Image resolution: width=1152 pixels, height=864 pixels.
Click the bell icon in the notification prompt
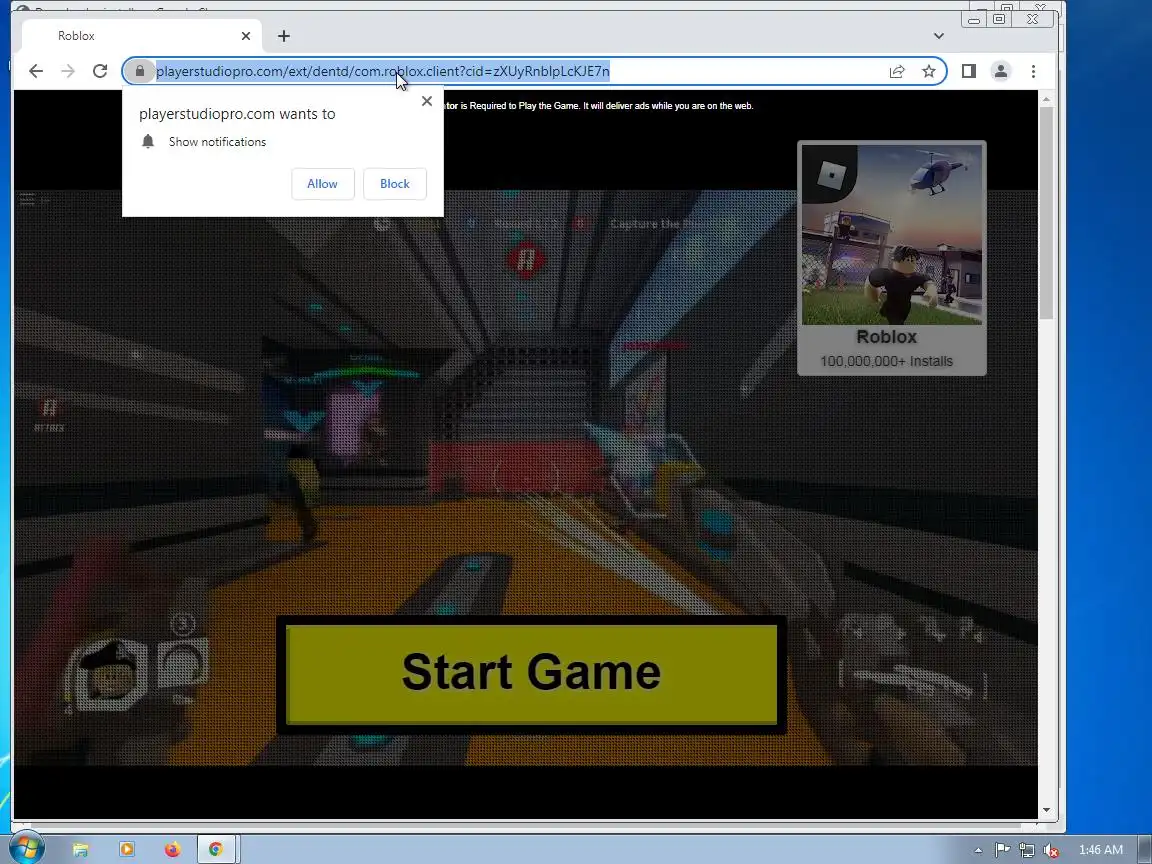tap(148, 142)
